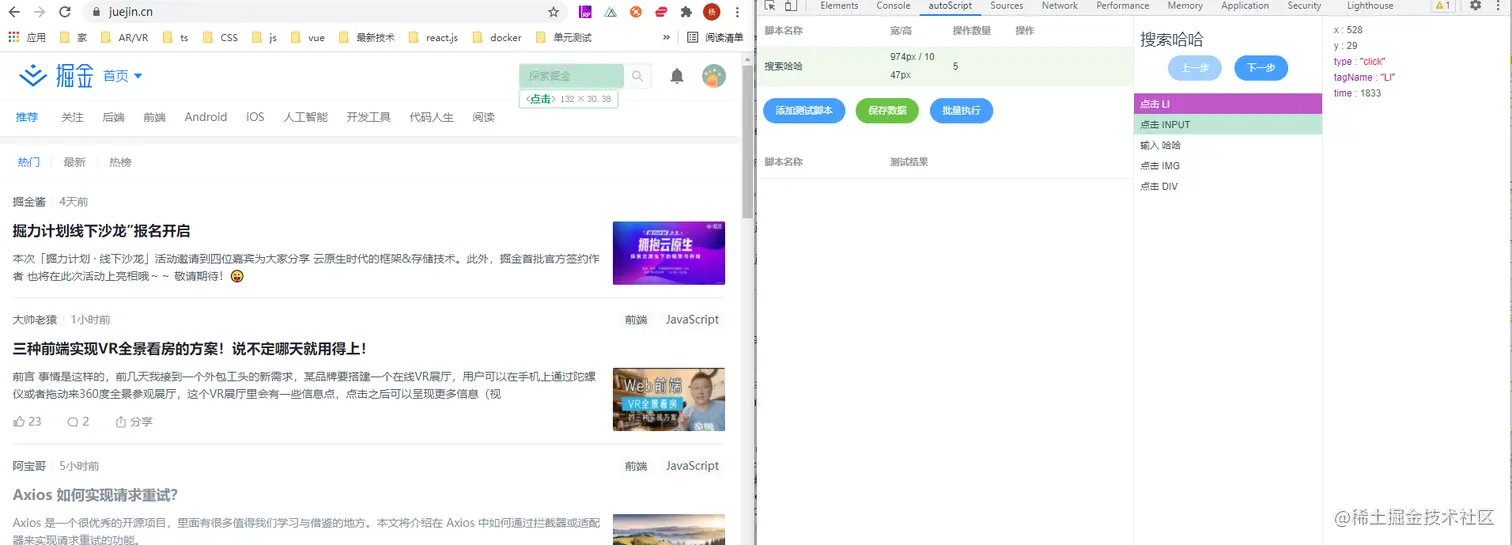Select the 推荐 category tab
Image resolution: width=1512 pixels, height=545 pixels.
27,117
